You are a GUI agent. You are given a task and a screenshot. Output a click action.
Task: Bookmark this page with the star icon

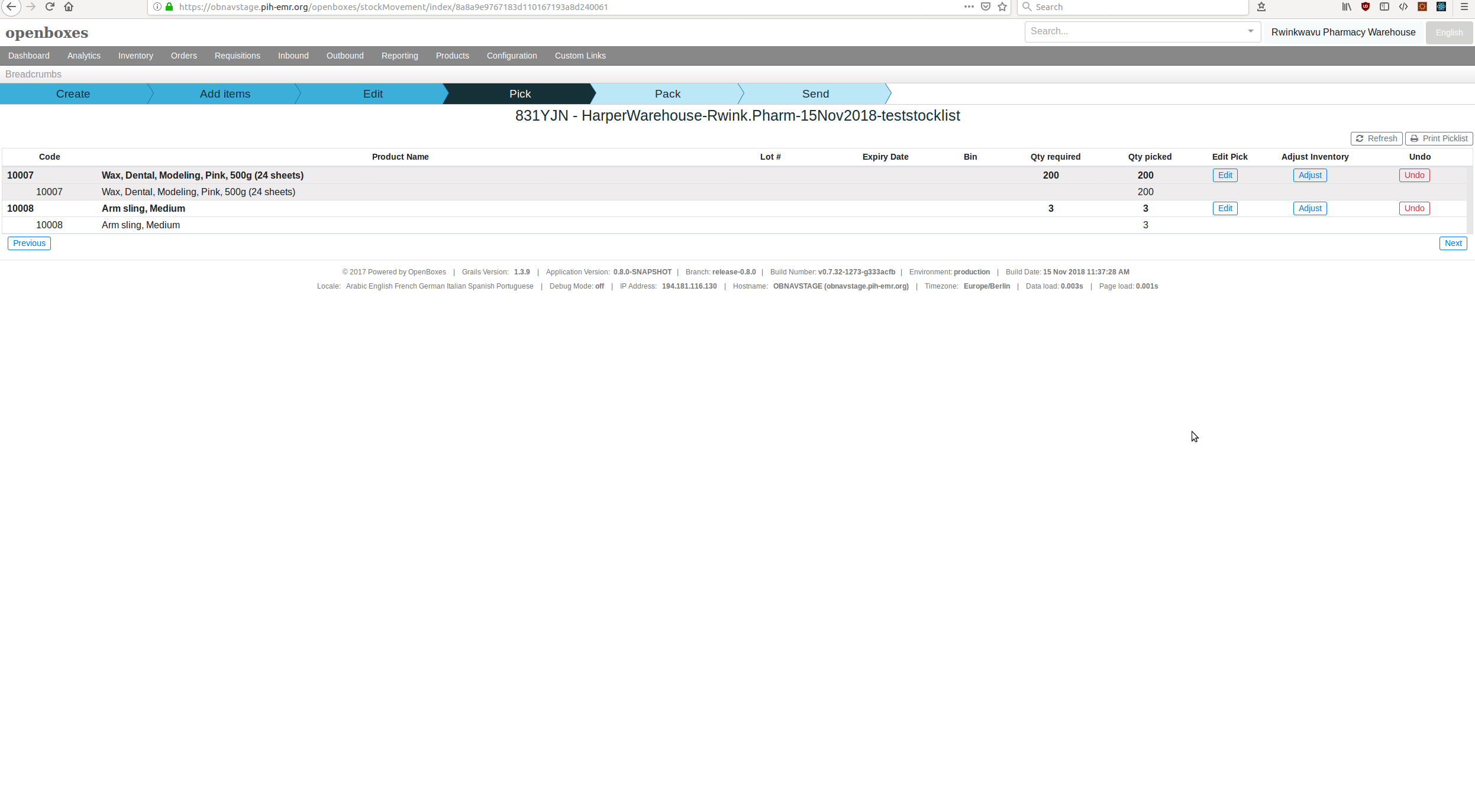[1002, 7]
